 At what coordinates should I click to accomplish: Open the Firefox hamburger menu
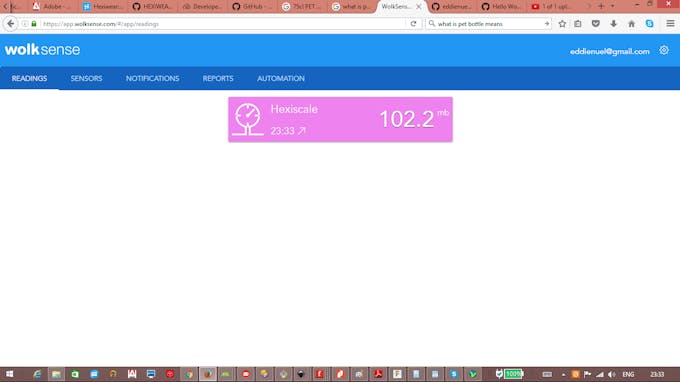670,24
